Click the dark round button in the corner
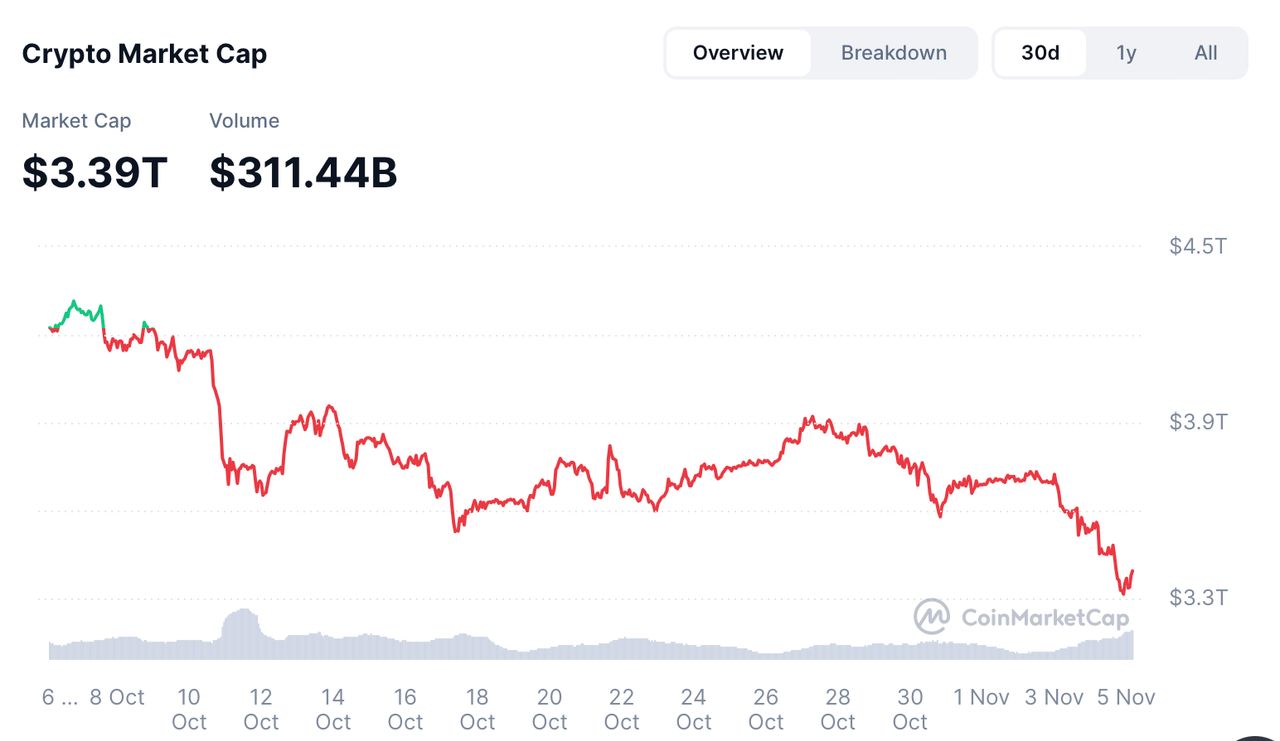This screenshot has height=741, width=1280. pyautogui.click(x=1254, y=736)
